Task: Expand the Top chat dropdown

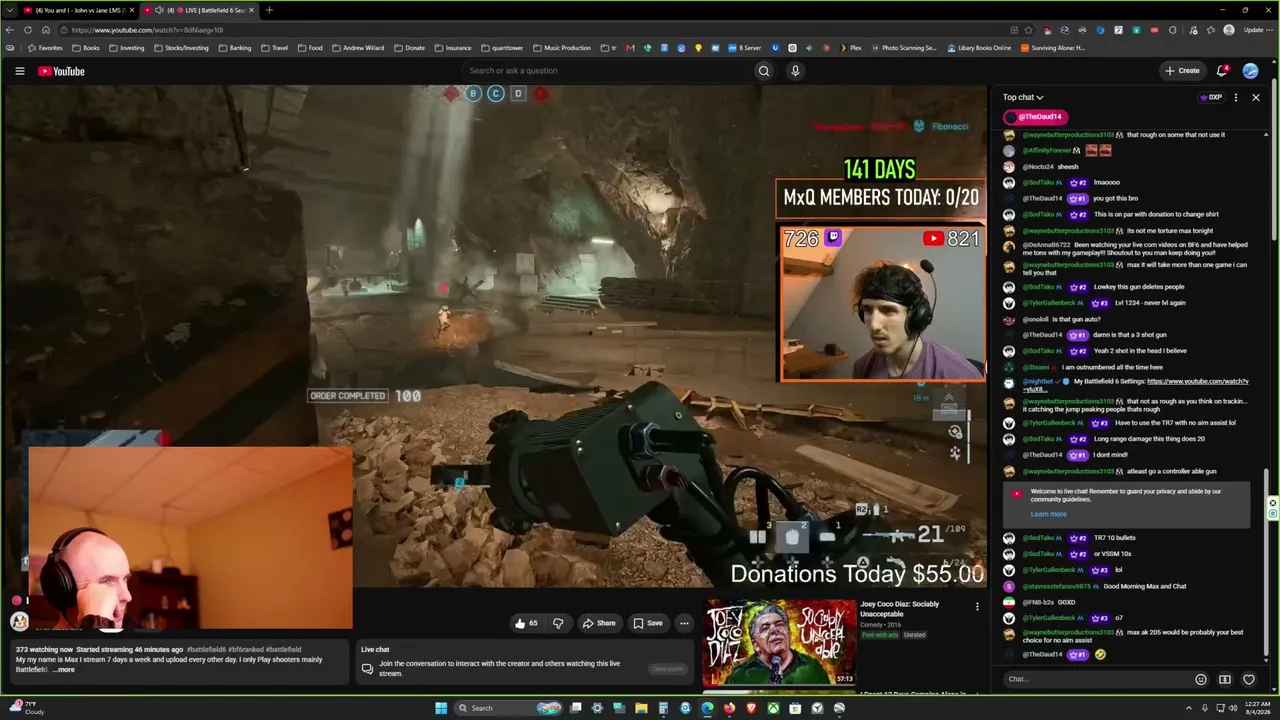Action: pyautogui.click(x=1023, y=97)
